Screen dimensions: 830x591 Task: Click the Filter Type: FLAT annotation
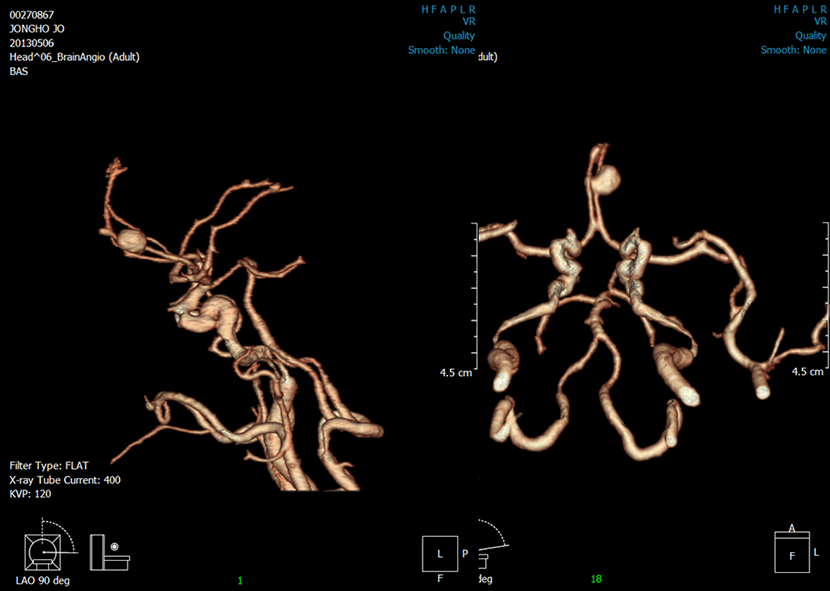point(51,466)
